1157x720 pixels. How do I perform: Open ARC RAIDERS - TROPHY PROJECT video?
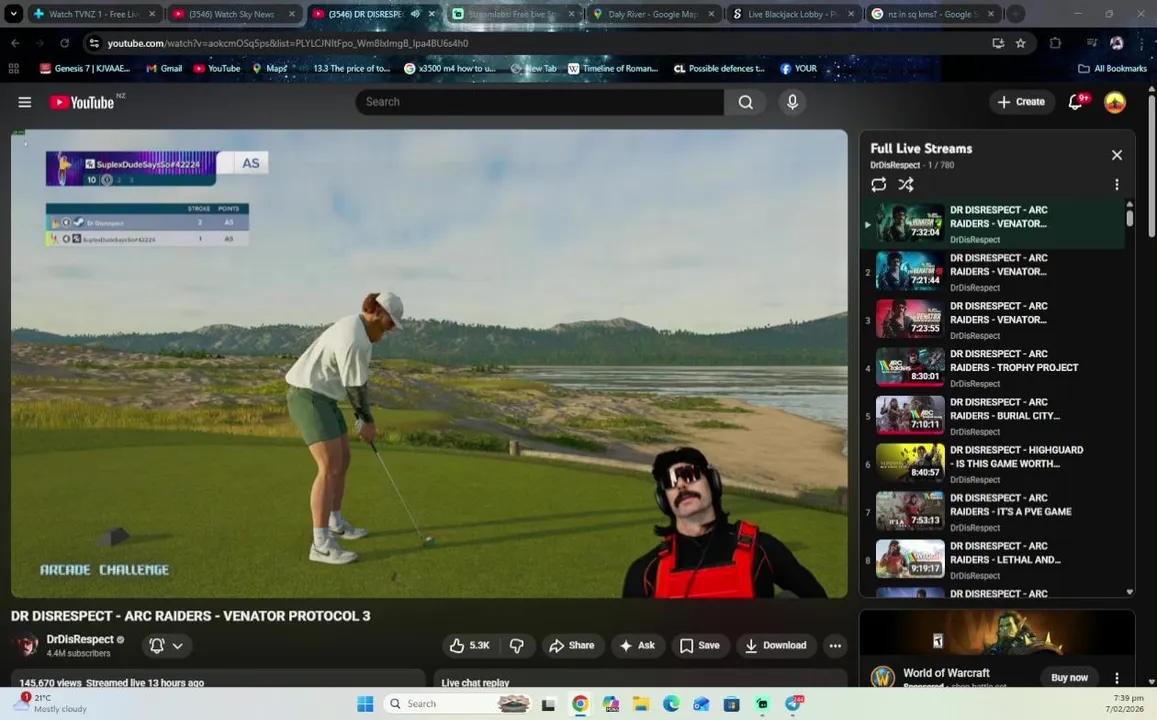(1014, 361)
